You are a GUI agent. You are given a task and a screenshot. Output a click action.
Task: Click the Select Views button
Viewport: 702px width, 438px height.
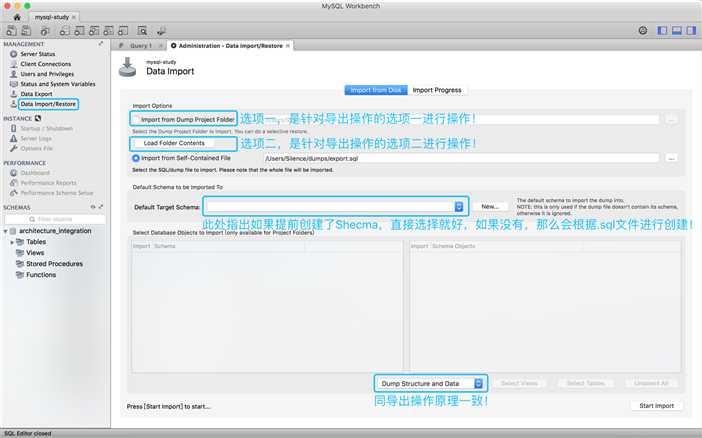click(x=519, y=383)
